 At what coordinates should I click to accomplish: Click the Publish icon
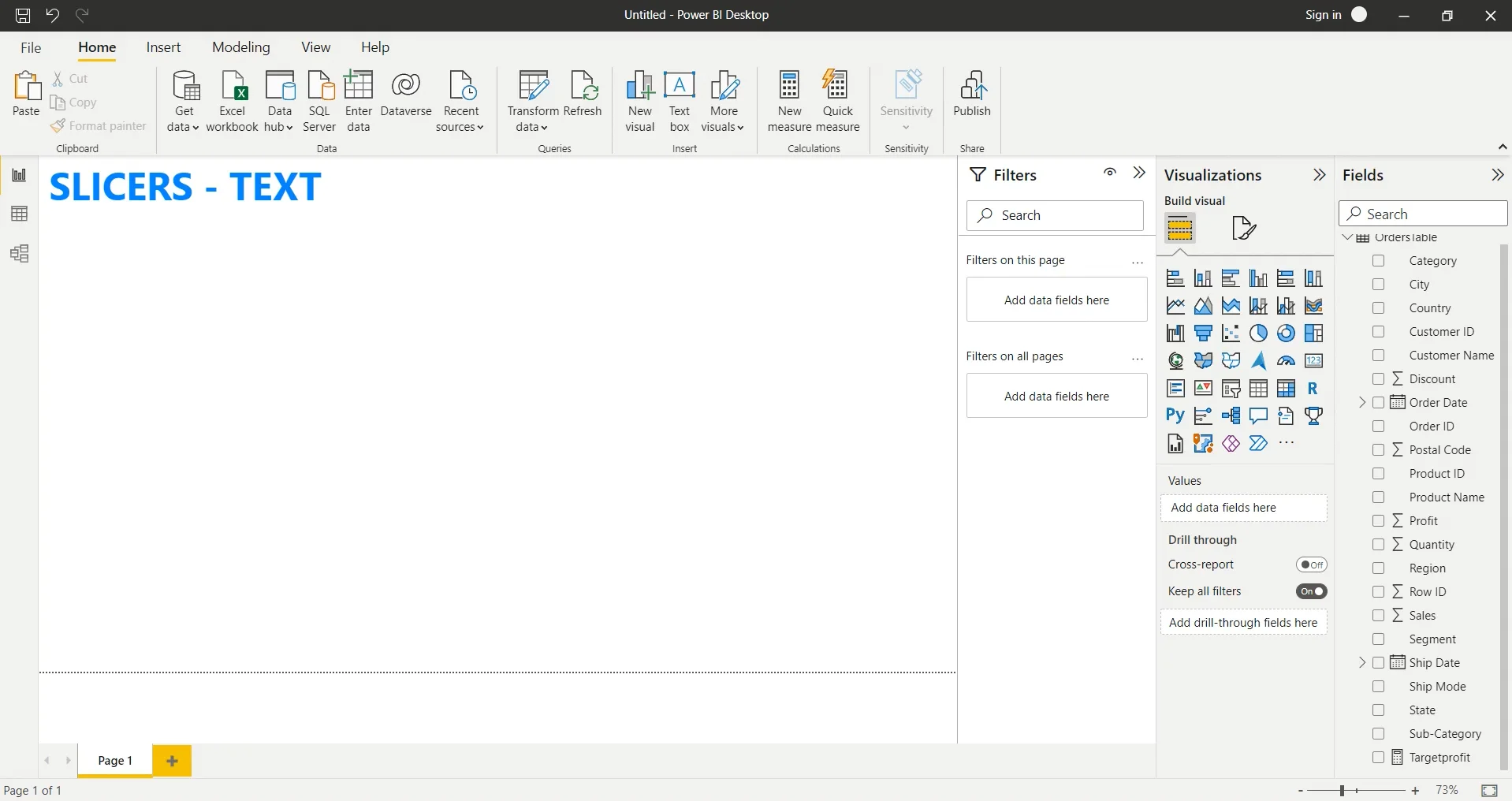tap(971, 95)
